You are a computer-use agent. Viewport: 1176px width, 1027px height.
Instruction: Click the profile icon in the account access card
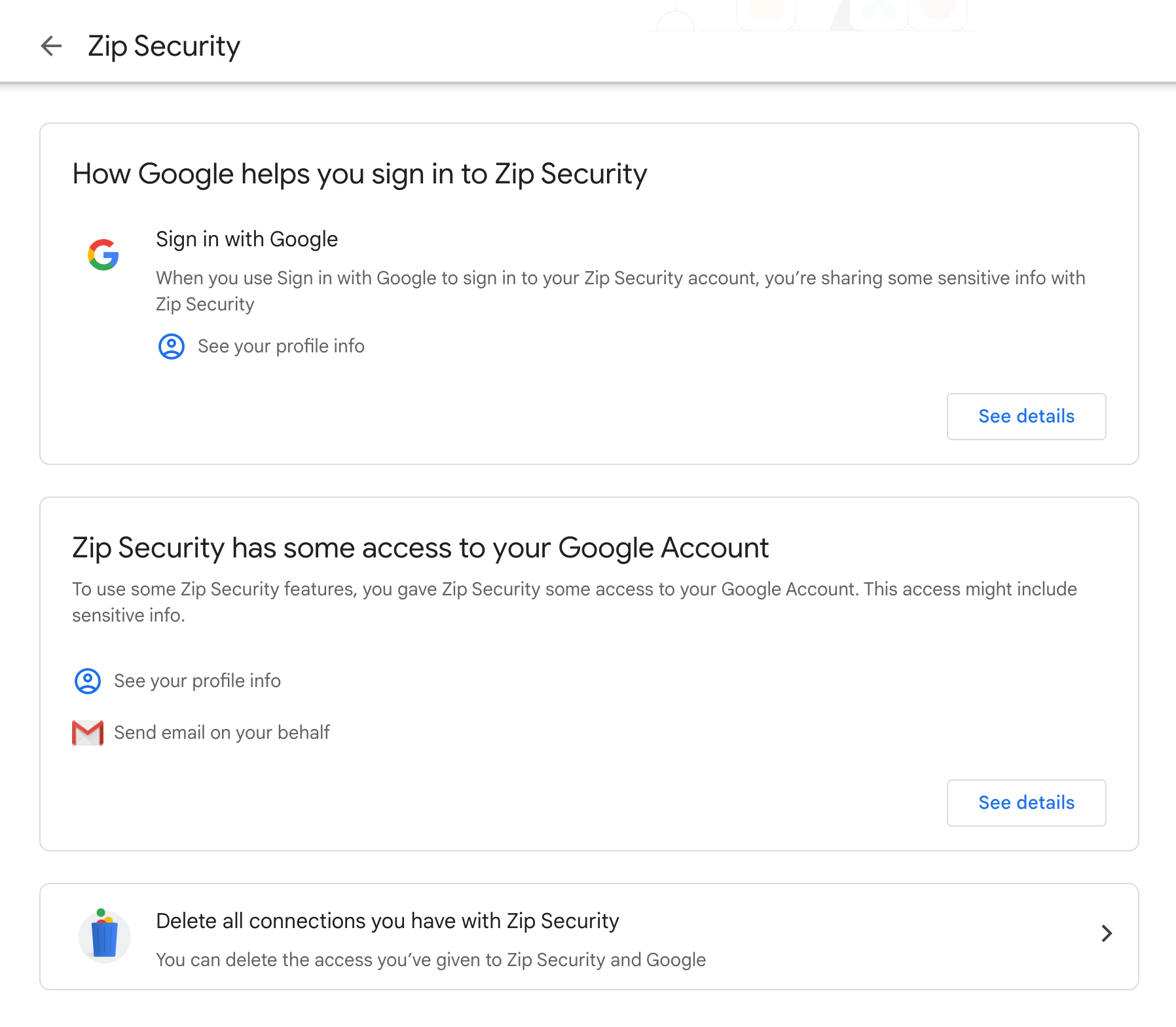pyautogui.click(x=88, y=681)
